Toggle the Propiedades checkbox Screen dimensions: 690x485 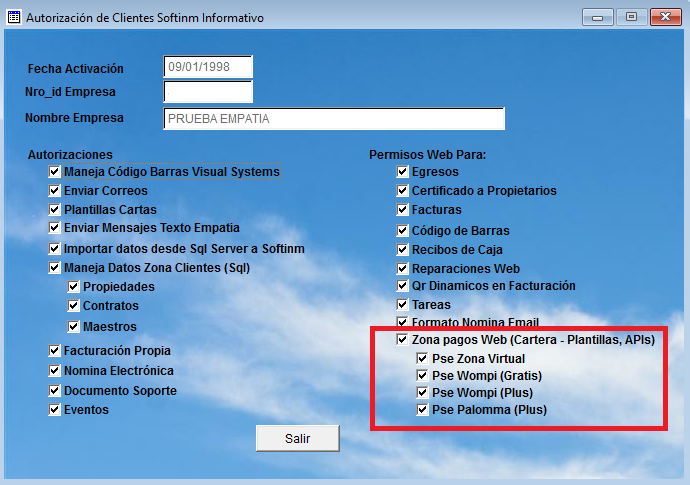pyautogui.click(x=73, y=287)
